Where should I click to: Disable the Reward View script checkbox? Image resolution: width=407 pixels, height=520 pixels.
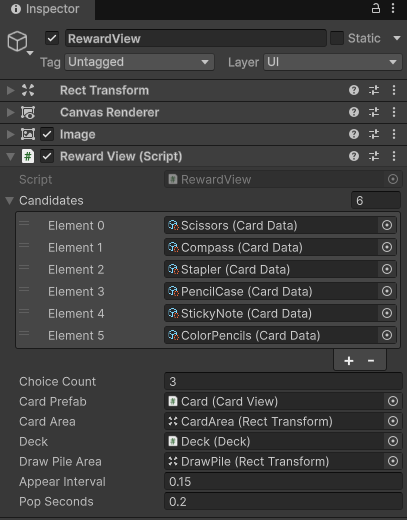47,156
